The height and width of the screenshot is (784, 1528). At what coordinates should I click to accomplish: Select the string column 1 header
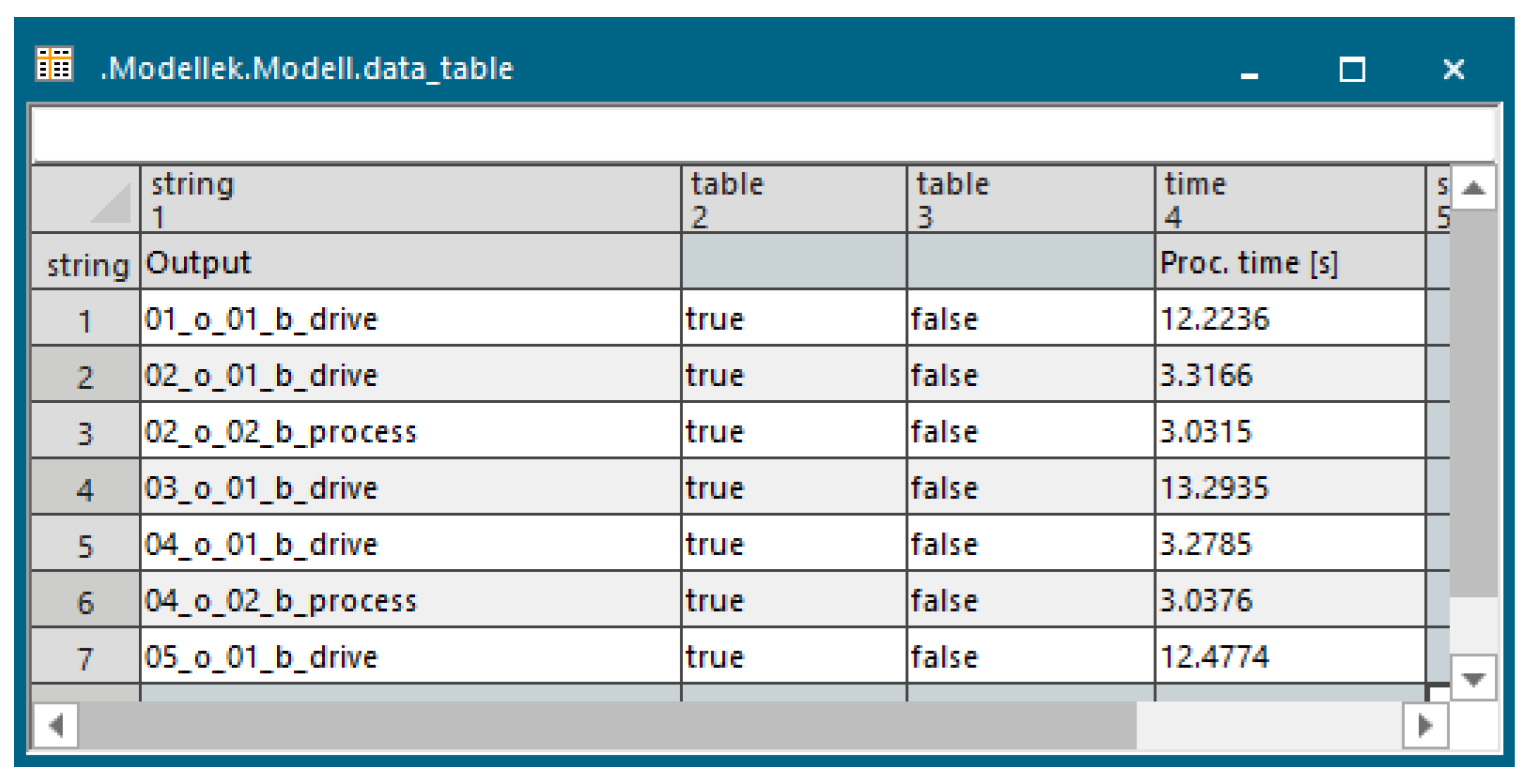411,199
